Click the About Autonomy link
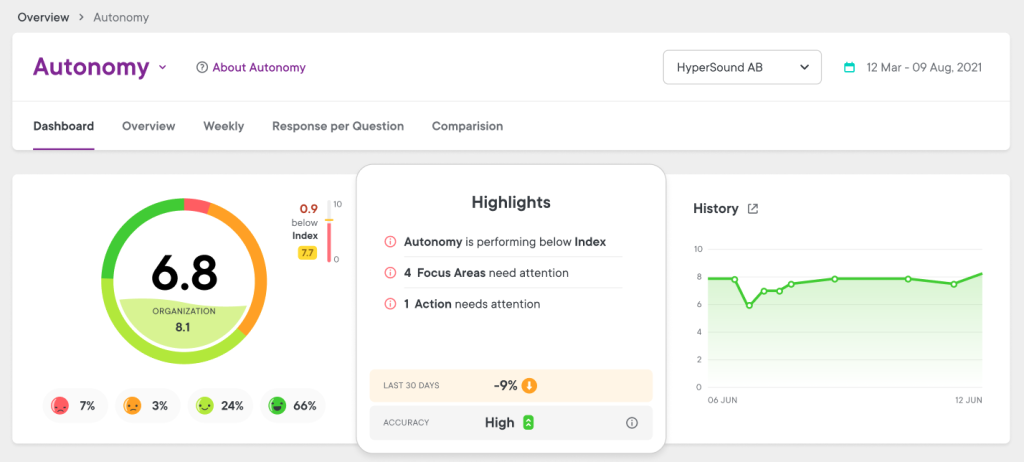Screen dimensions: 1024x462 pyautogui.click(x=259, y=67)
